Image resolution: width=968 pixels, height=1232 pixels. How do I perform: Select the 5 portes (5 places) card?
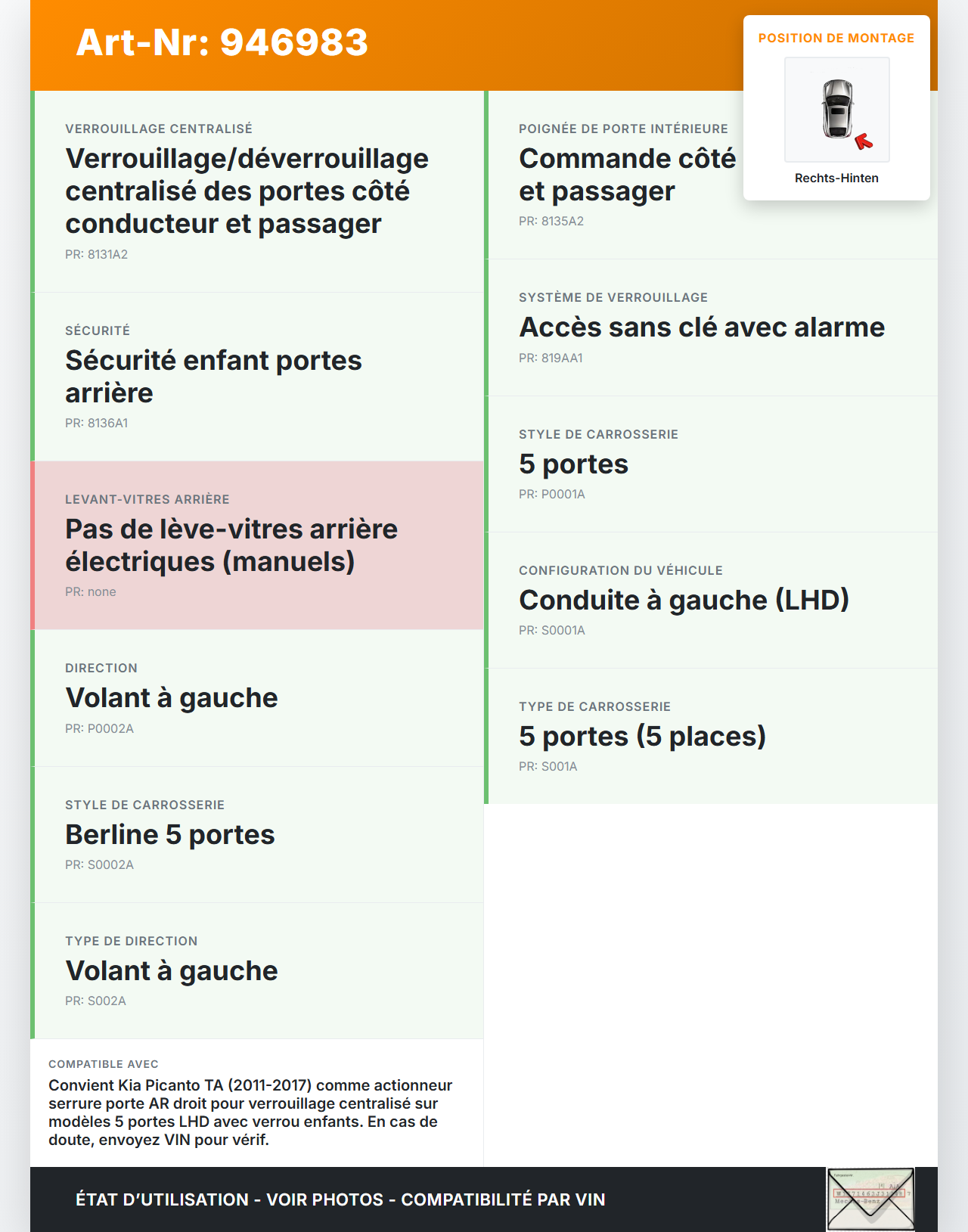(642, 737)
